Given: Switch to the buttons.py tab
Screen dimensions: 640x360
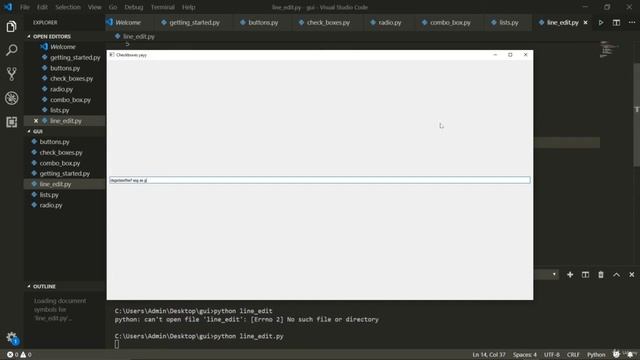Looking at the screenshot, I should [x=263, y=22].
